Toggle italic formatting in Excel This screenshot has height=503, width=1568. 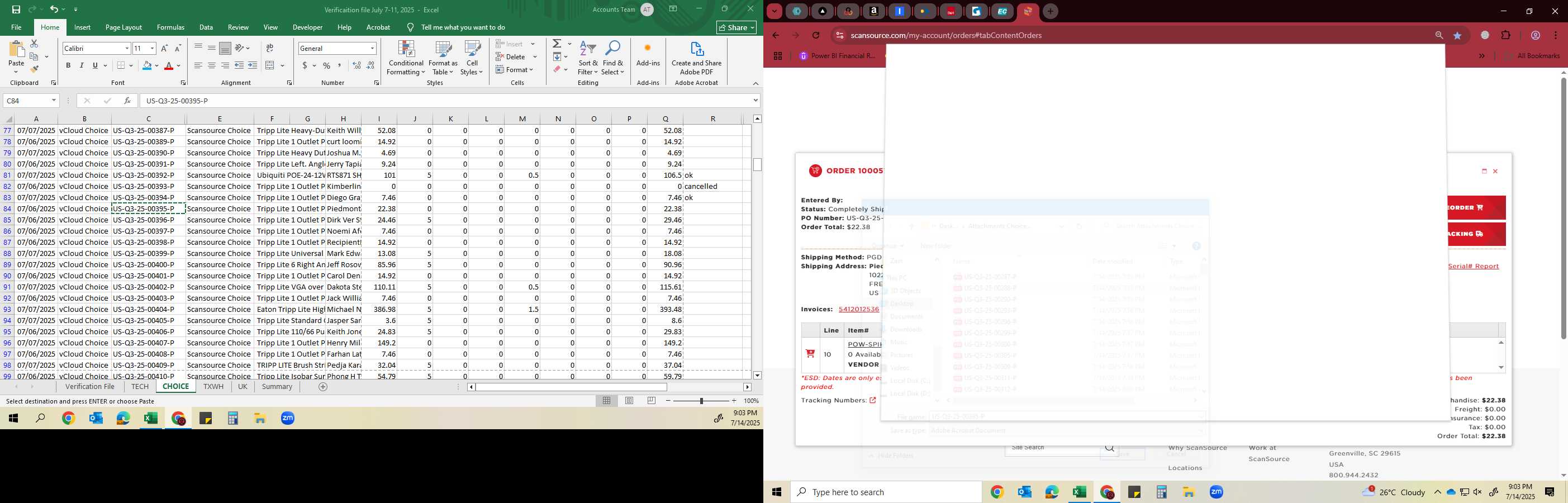click(x=82, y=65)
